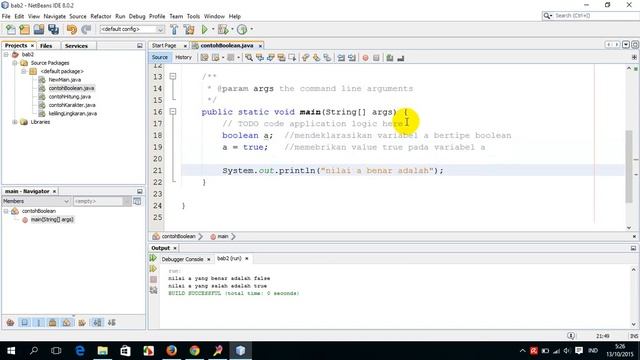This screenshot has width=640, height=360.
Task: Open Chrome from the Windows taskbar
Action: click(195, 351)
